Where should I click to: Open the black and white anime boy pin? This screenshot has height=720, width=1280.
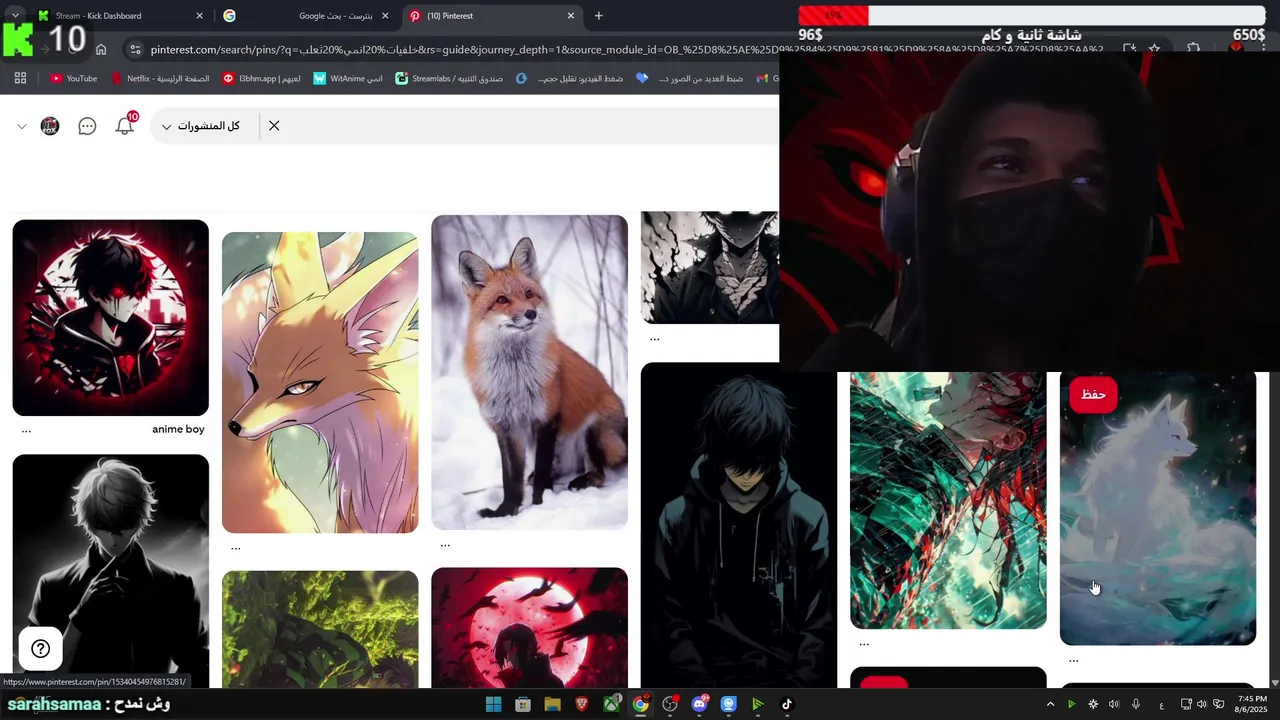(x=110, y=571)
